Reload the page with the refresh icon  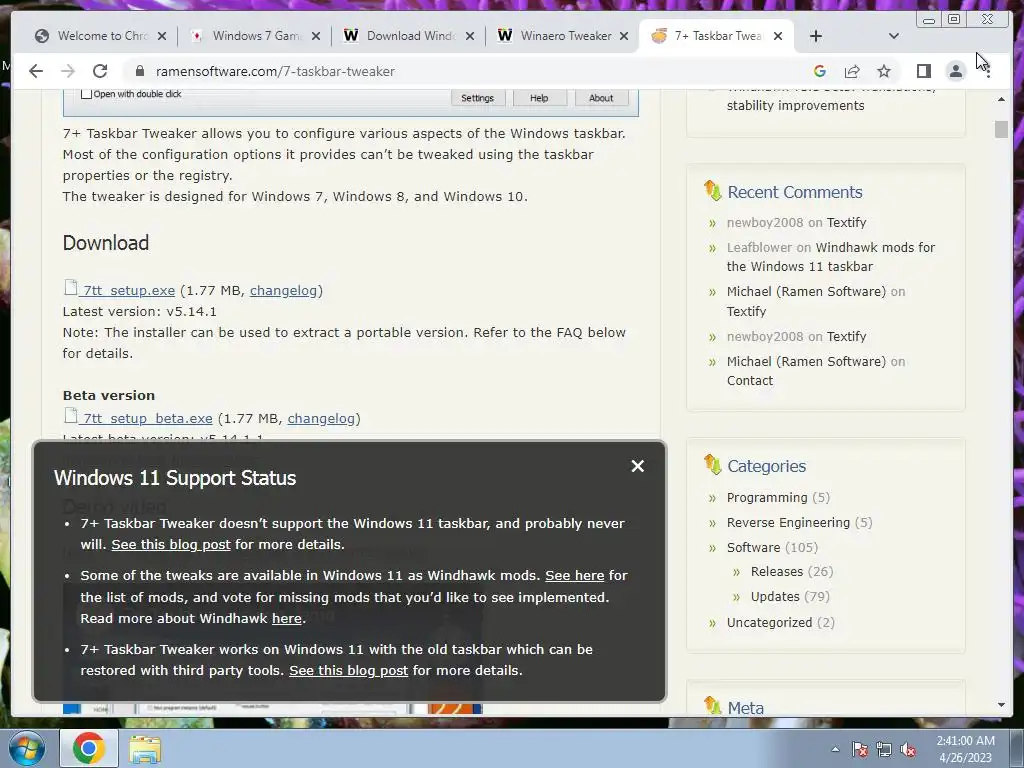[x=100, y=71]
